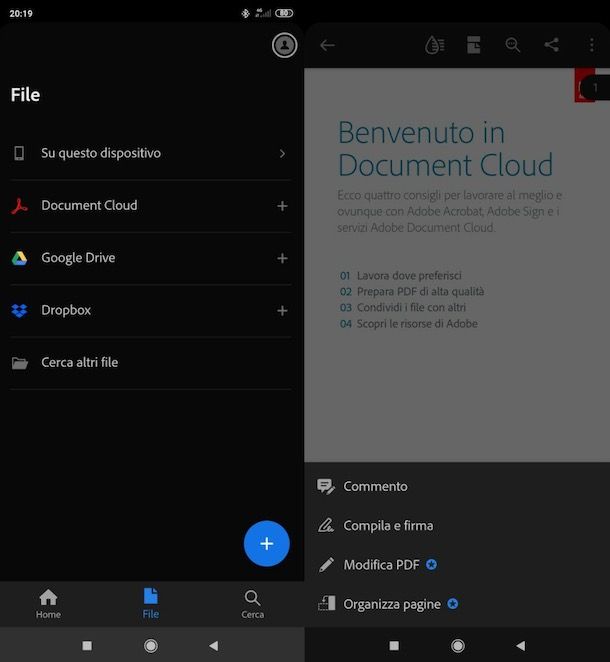This screenshot has width=610, height=662.
Task: Tap Prepara PDF di alta qualità item
Action: pyautogui.click(x=412, y=292)
